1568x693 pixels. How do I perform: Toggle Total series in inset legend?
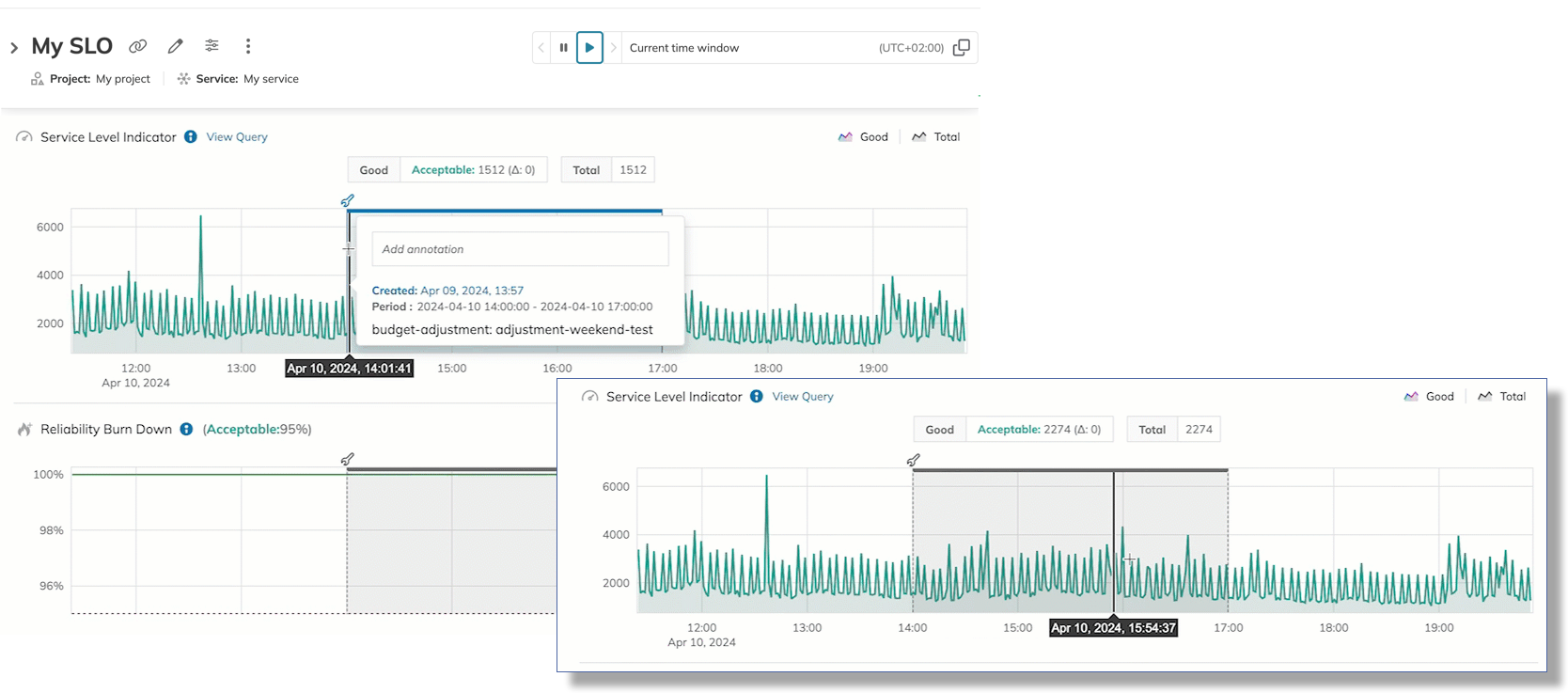pos(1501,397)
